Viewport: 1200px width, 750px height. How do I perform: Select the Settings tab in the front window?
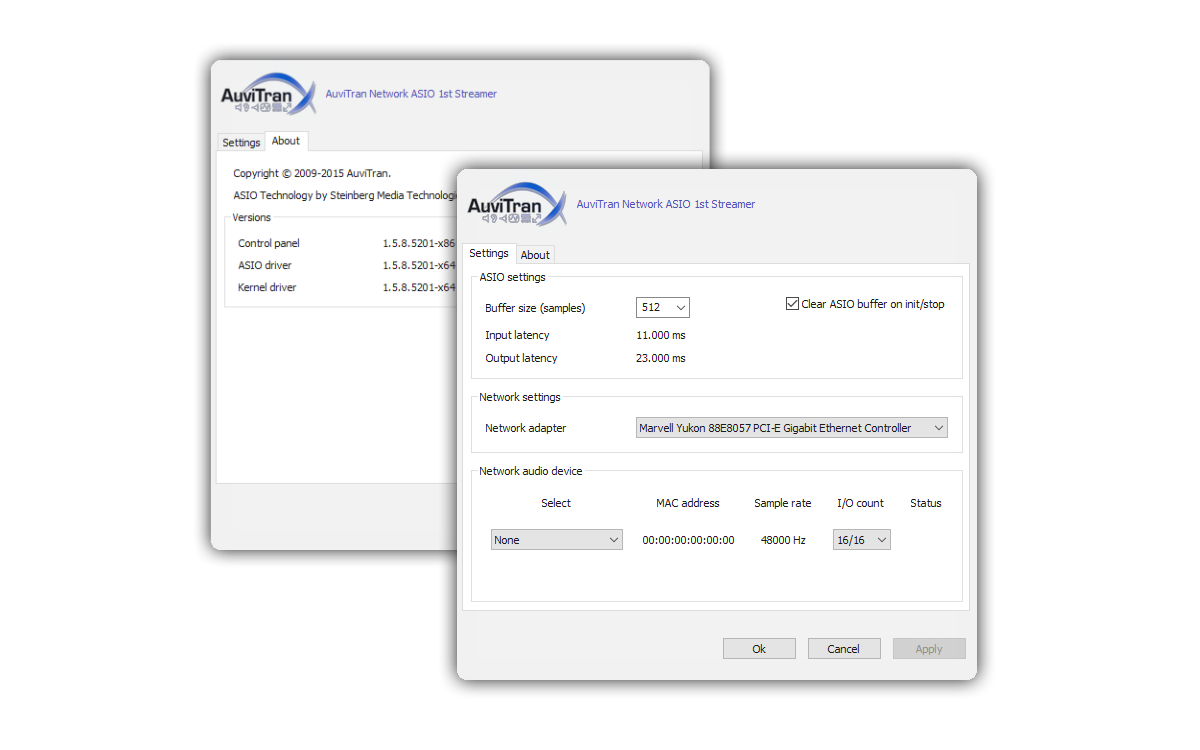coord(489,254)
